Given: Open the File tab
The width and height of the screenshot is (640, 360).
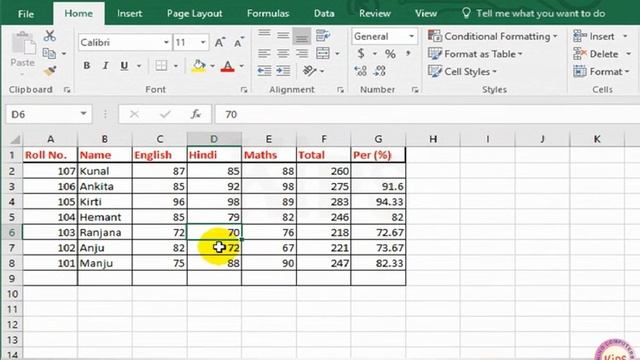Looking at the screenshot, I should click(x=26, y=14).
